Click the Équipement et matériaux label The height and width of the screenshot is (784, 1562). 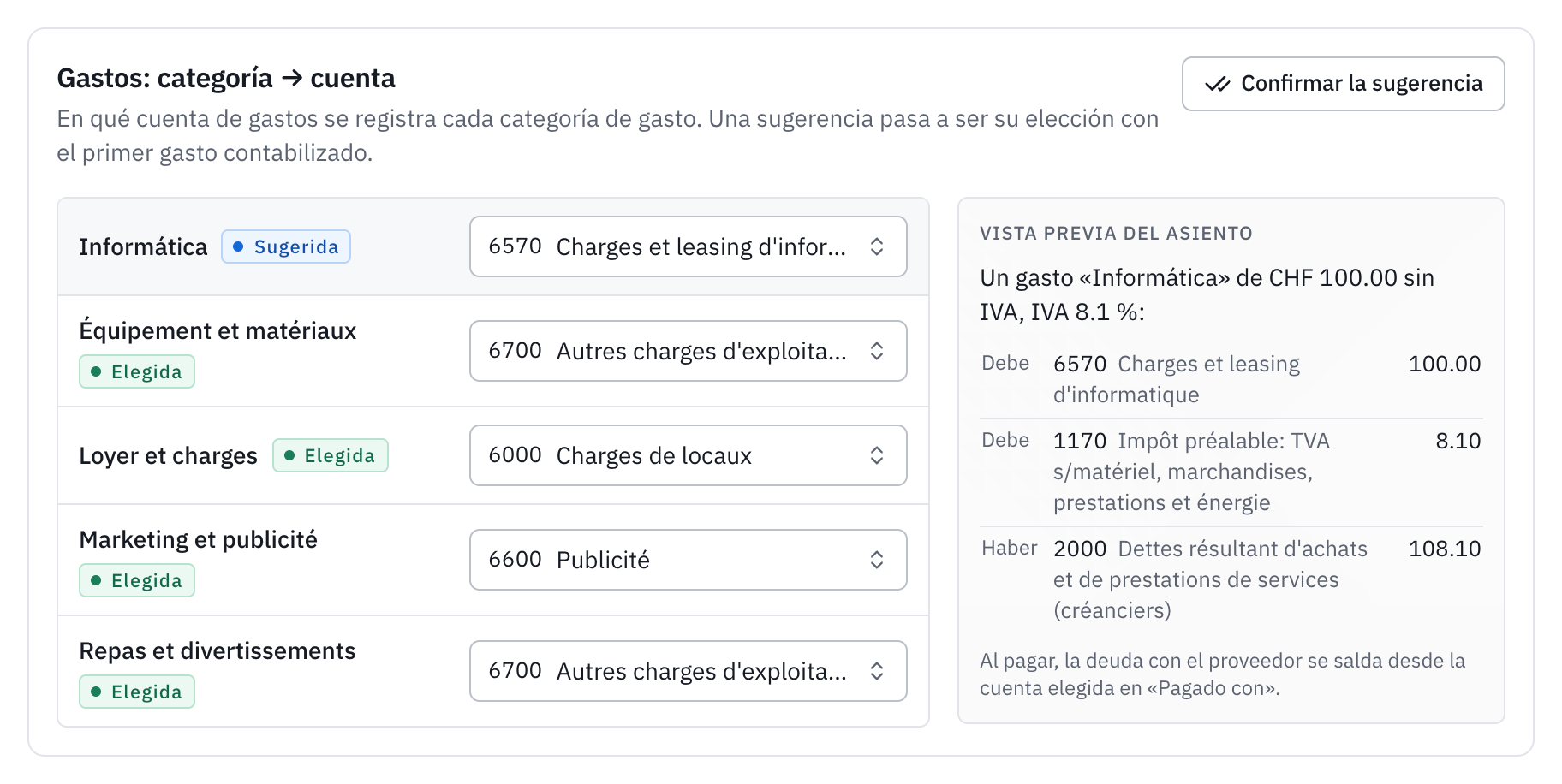(x=218, y=331)
